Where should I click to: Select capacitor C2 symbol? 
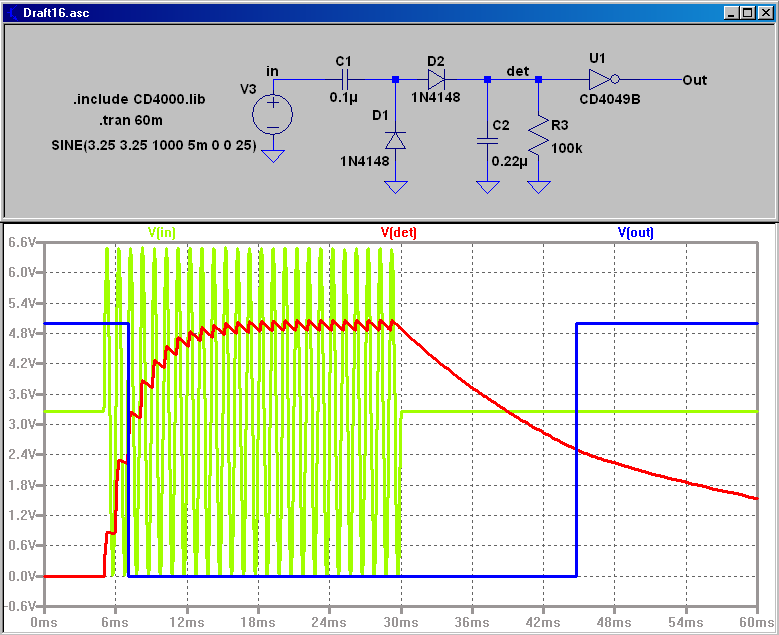tap(487, 141)
